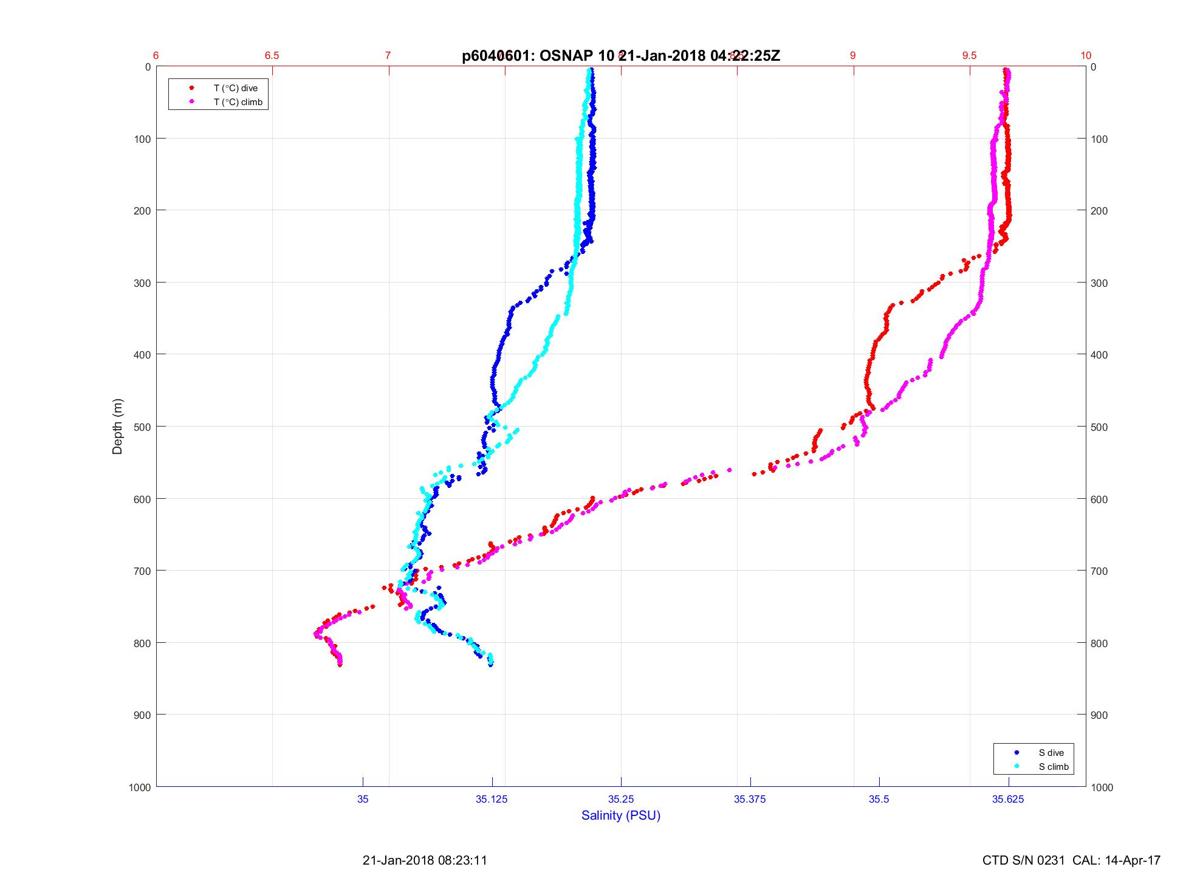This screenshot has height=885, width=1200.
Task: Click '100' on the left depth axis
Action: (x=142, y=139)
